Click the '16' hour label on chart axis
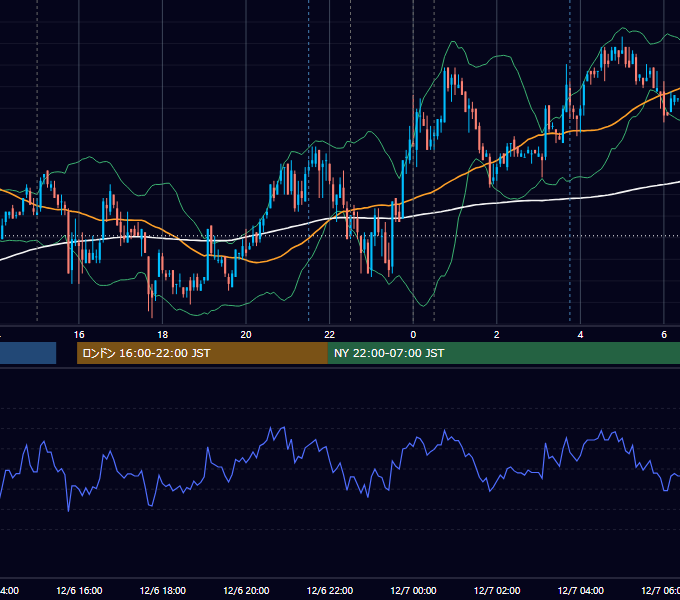The width and height of the screenshot is (680, 600). tap(79, 334)
